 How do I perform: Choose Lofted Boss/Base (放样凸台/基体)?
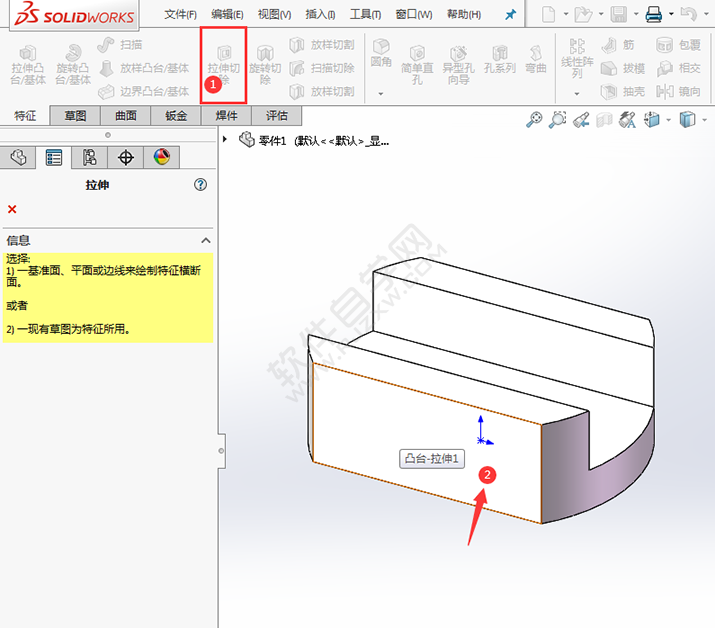144,68
